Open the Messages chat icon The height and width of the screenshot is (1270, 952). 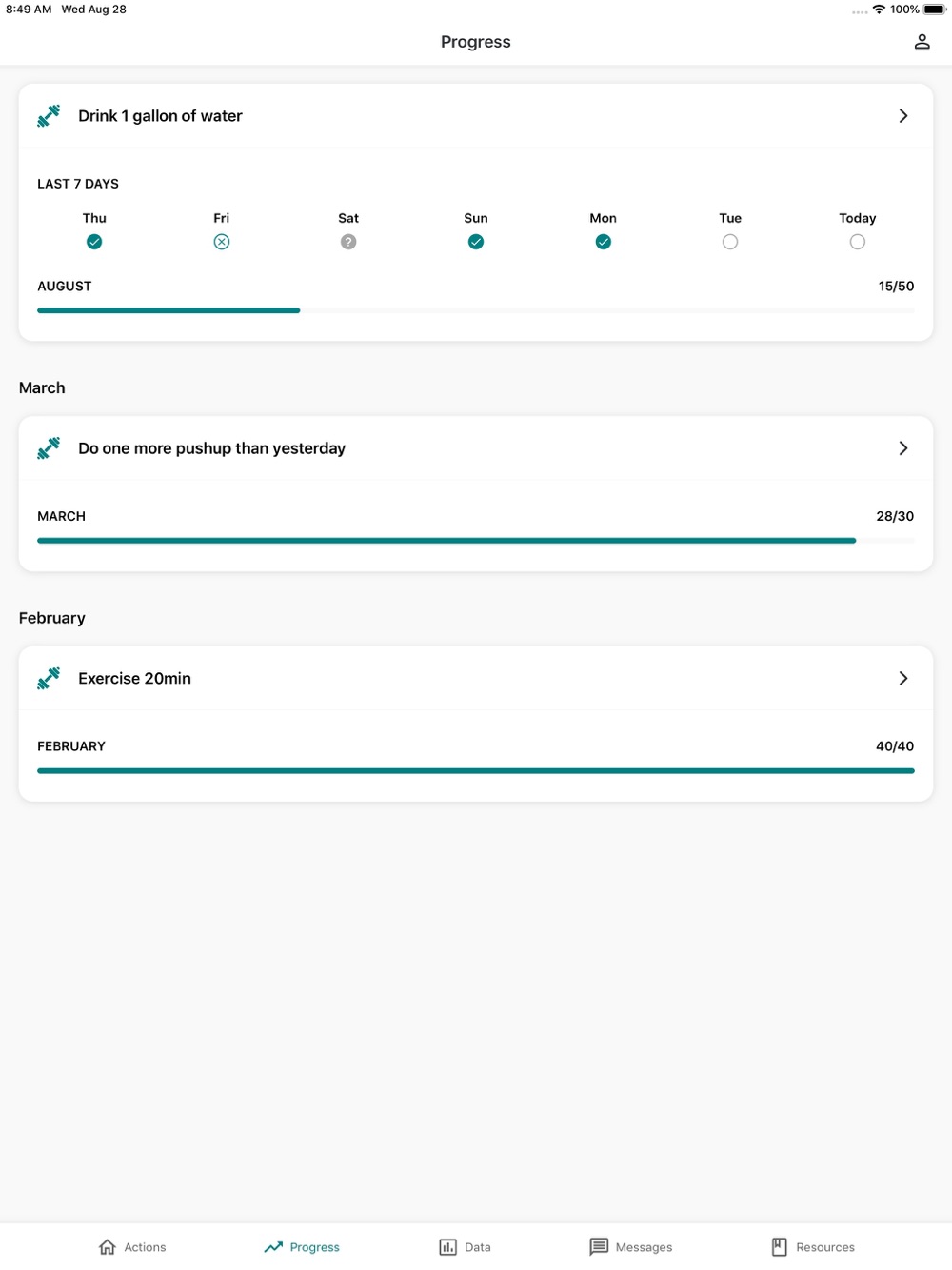point(599,1246)
